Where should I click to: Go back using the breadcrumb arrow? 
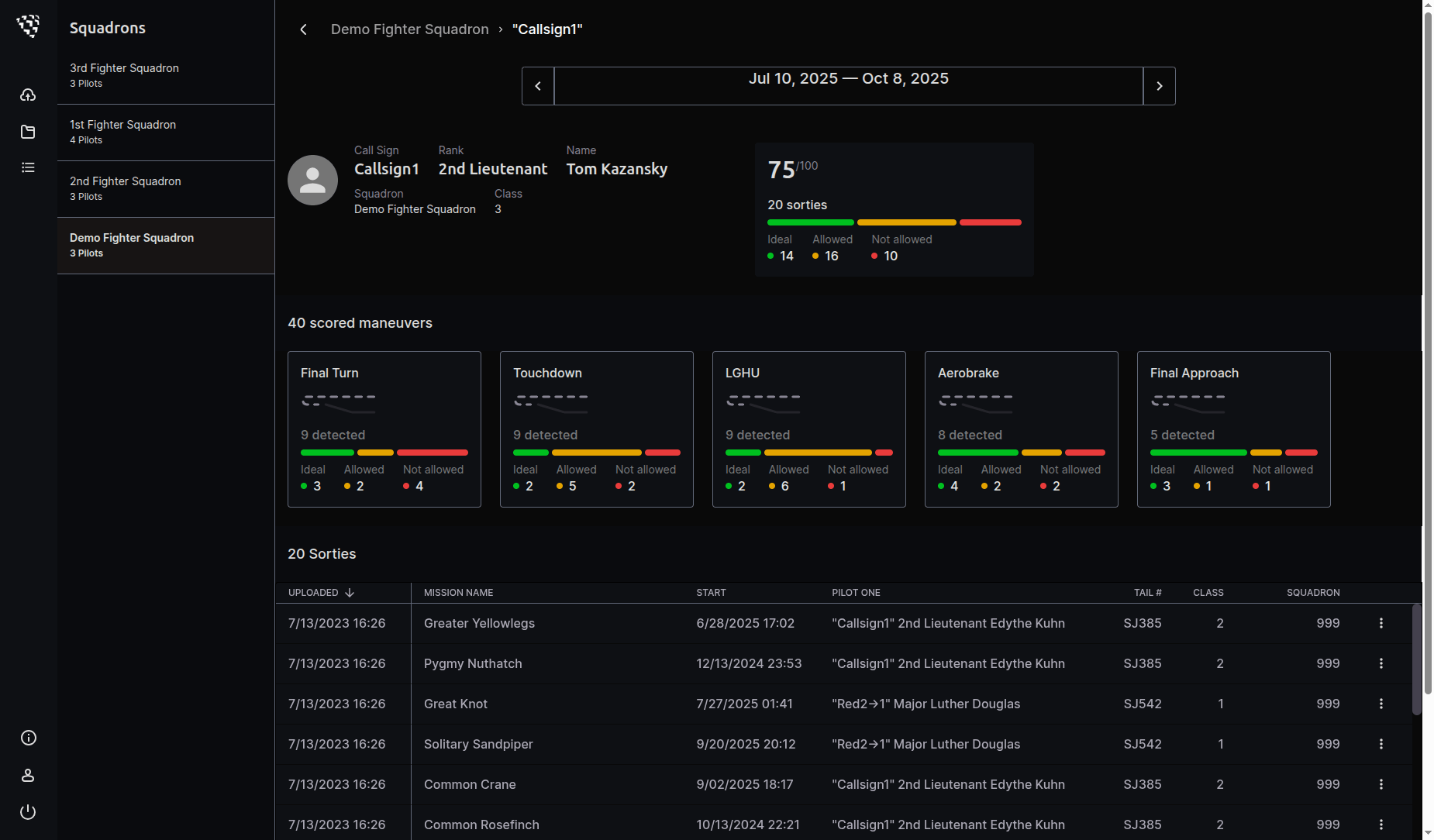(x=303, y=29)
